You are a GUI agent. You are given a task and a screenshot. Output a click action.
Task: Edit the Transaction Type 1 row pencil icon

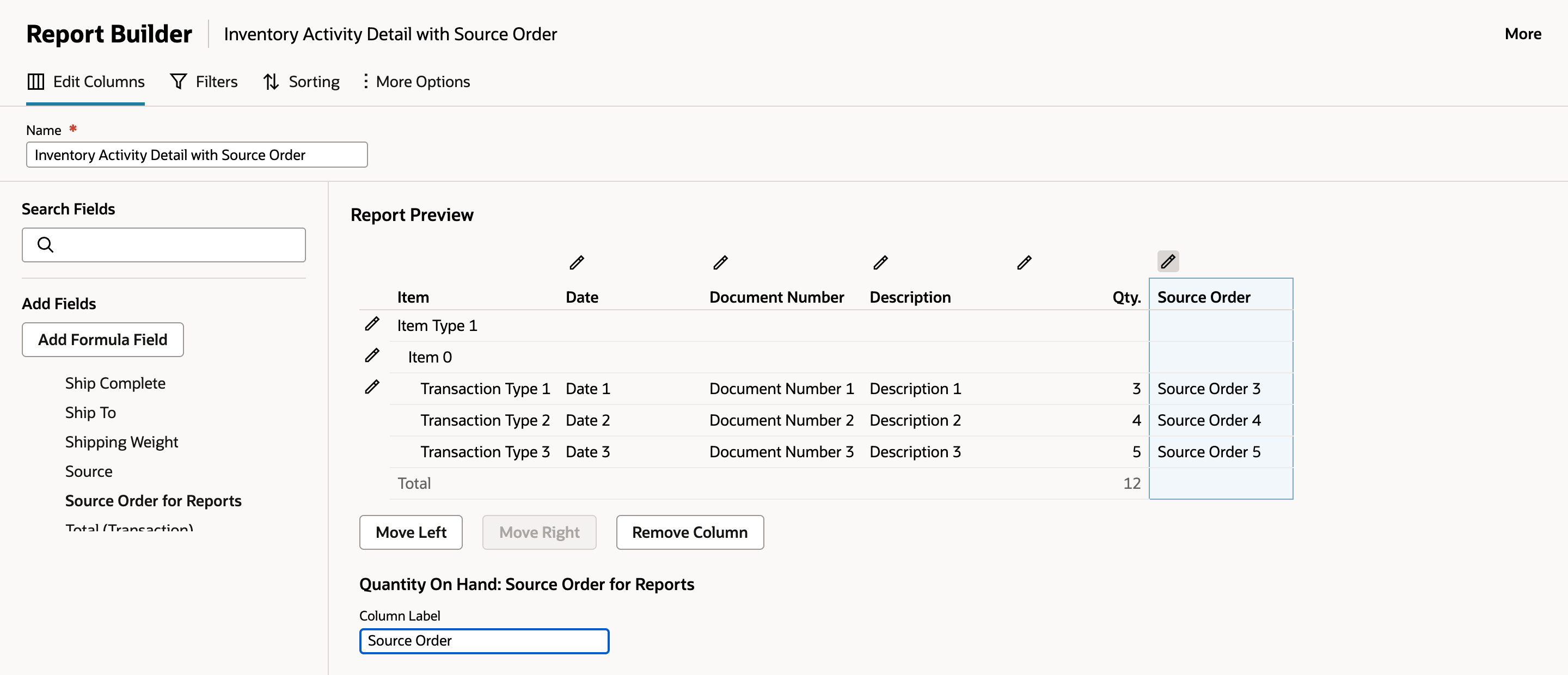click(372, 387)
